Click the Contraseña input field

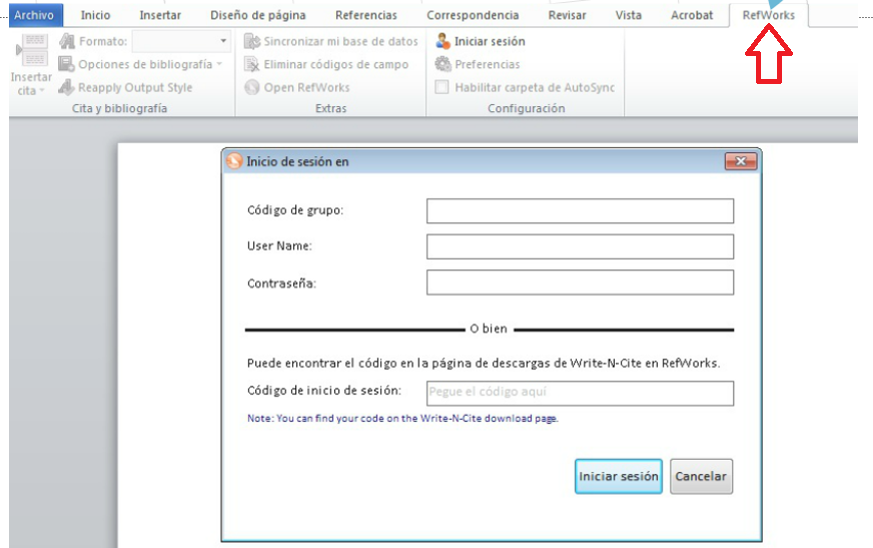tap(580, 282)
